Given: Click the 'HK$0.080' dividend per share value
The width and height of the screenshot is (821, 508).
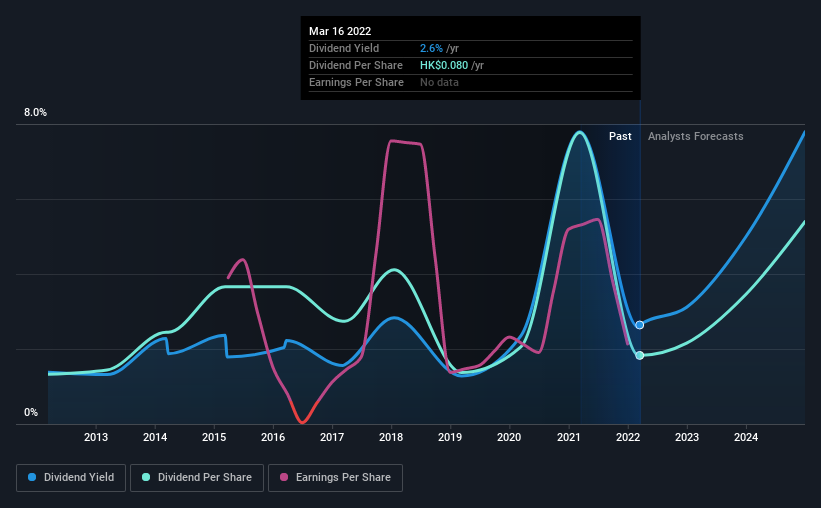Looking at the screenshot, I should click(x=444, y=65).
